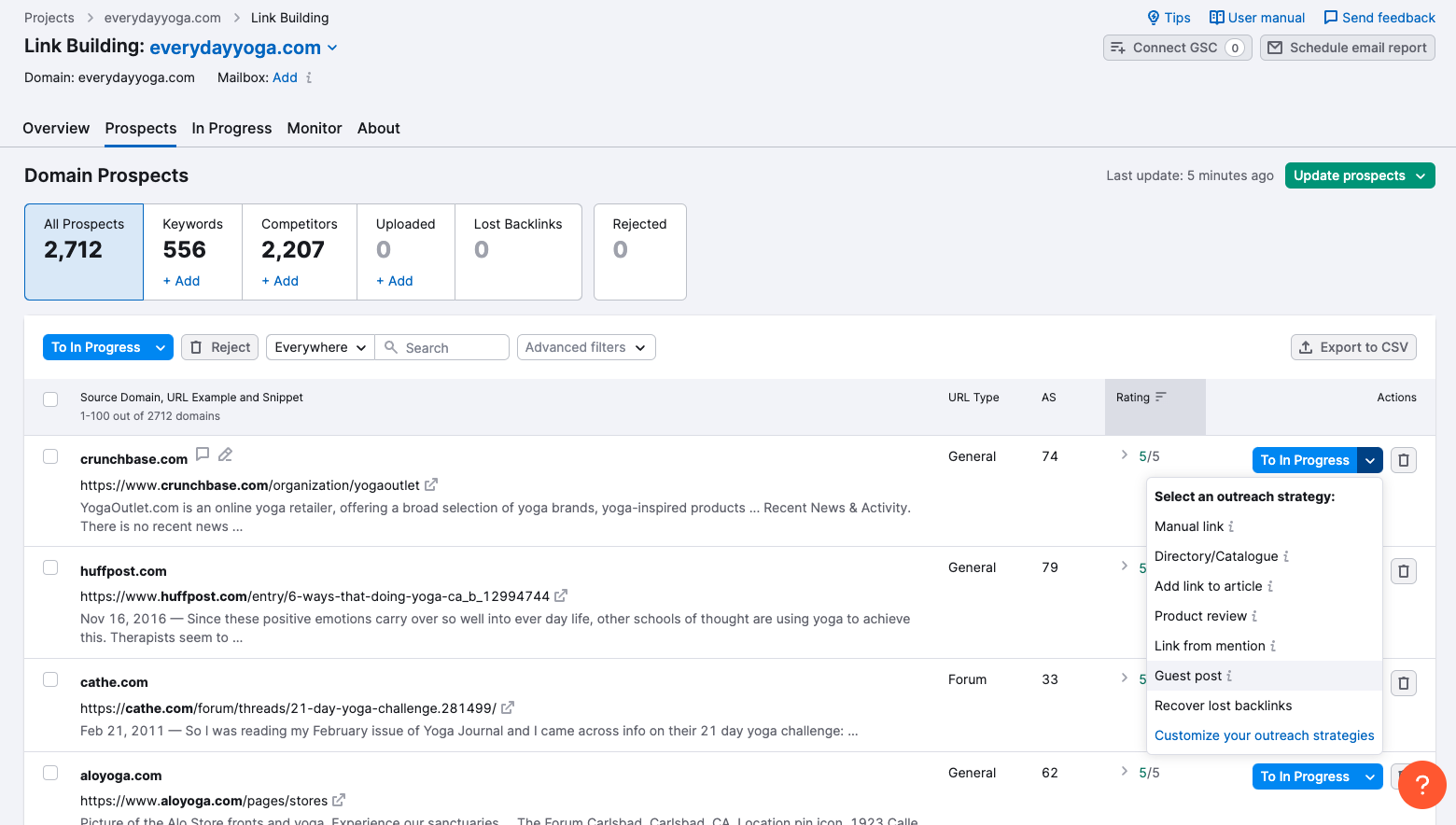The image size is (1456, 825).
Task: Open the About tab
Action: pyautogui.click(x=378, y=129)
